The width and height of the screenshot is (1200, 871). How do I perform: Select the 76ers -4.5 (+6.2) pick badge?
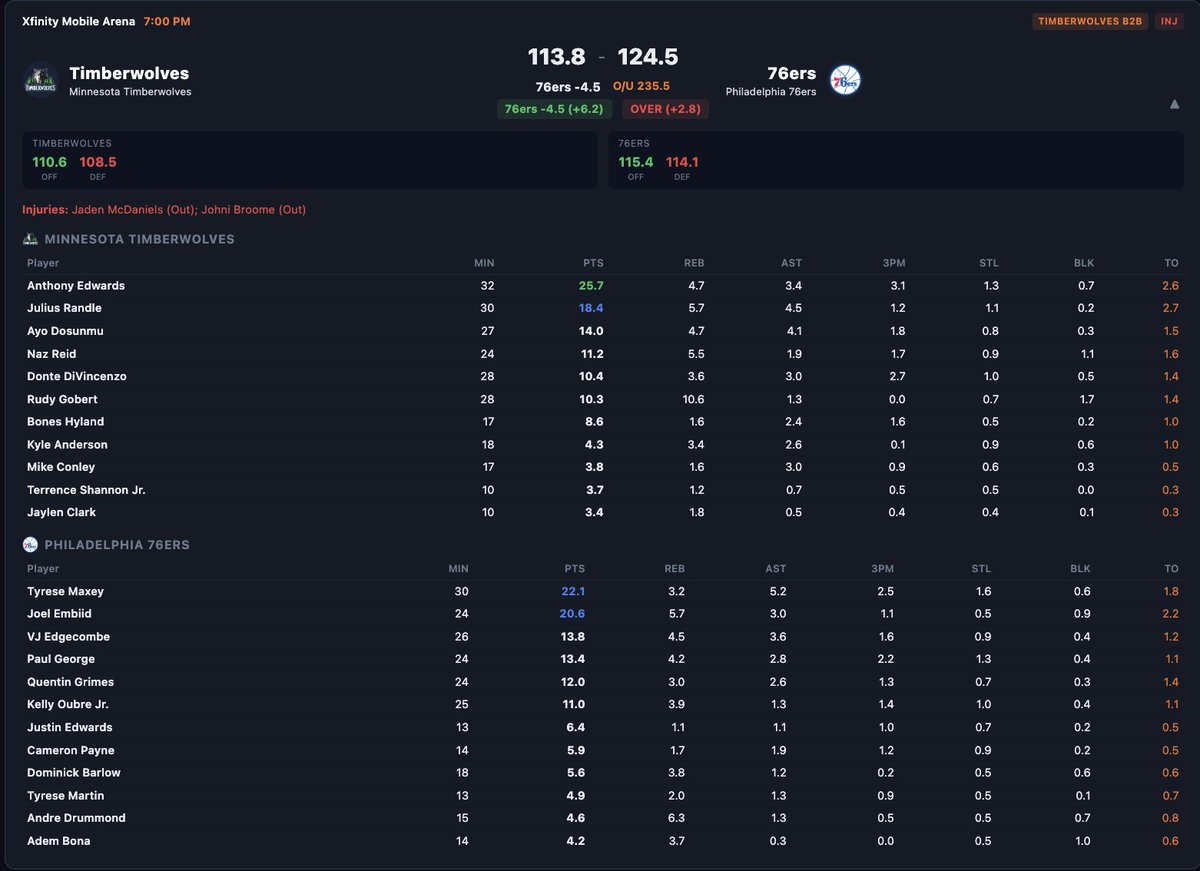pos(553,109)
